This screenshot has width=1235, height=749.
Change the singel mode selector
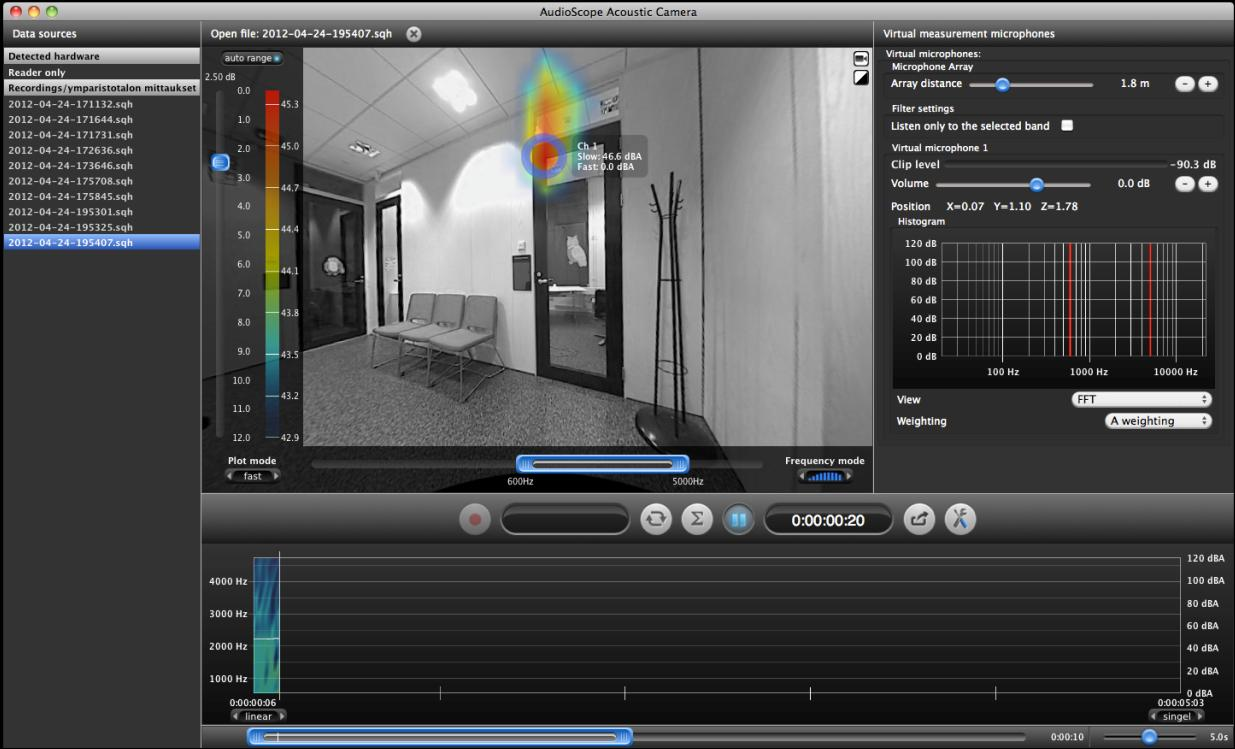(1177, 716)
